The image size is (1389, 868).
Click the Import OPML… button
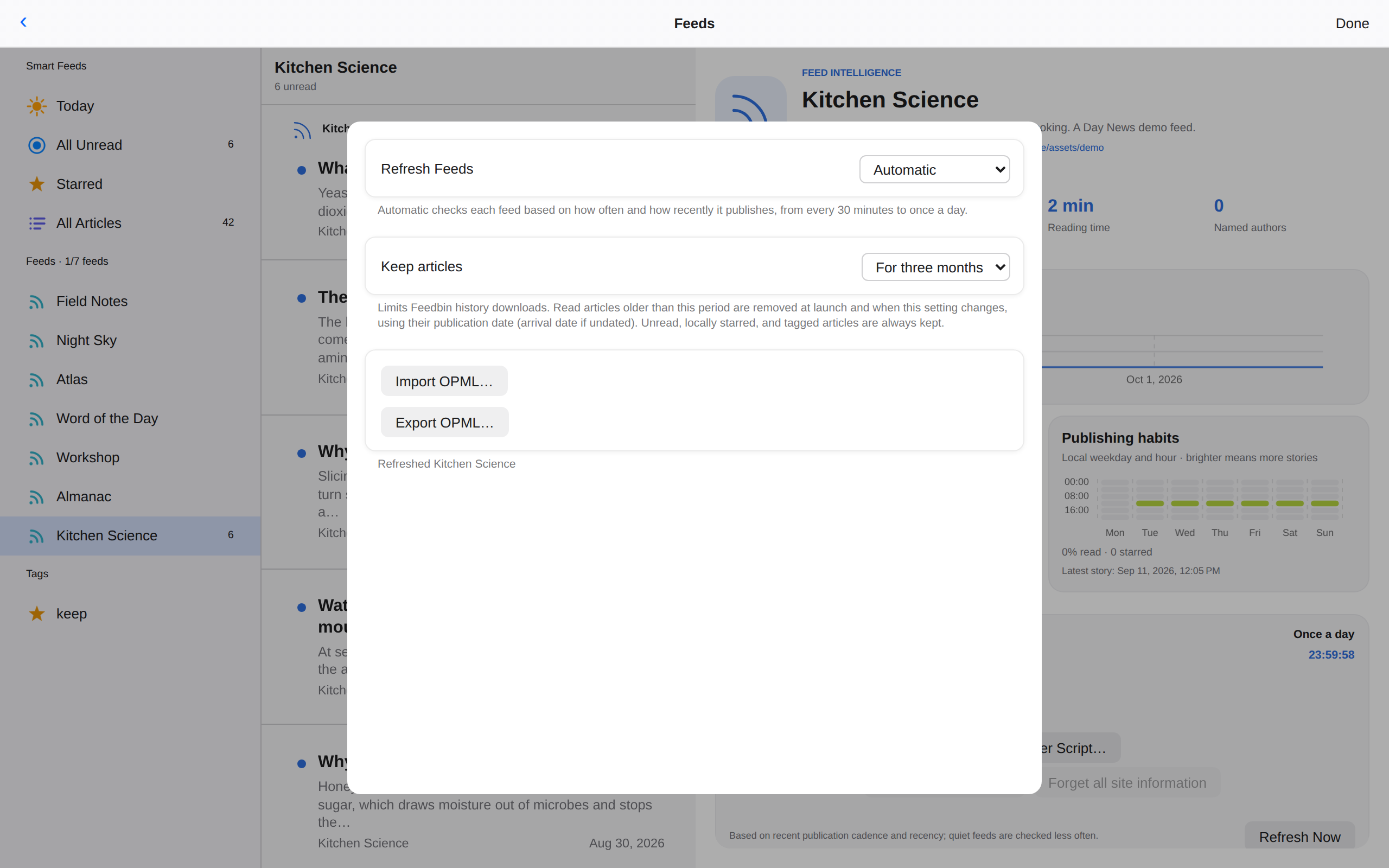[444, 381]
